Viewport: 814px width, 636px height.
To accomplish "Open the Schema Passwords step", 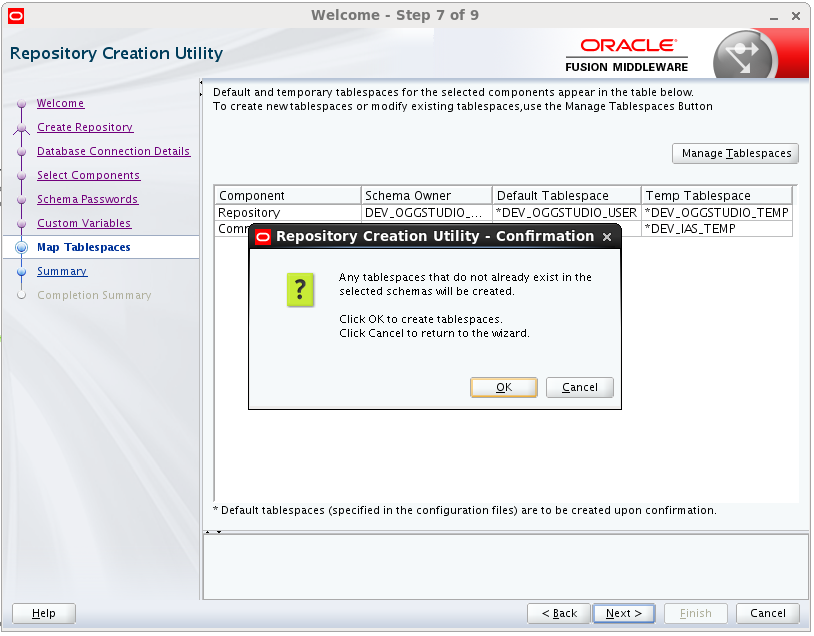I will (87, 199).
